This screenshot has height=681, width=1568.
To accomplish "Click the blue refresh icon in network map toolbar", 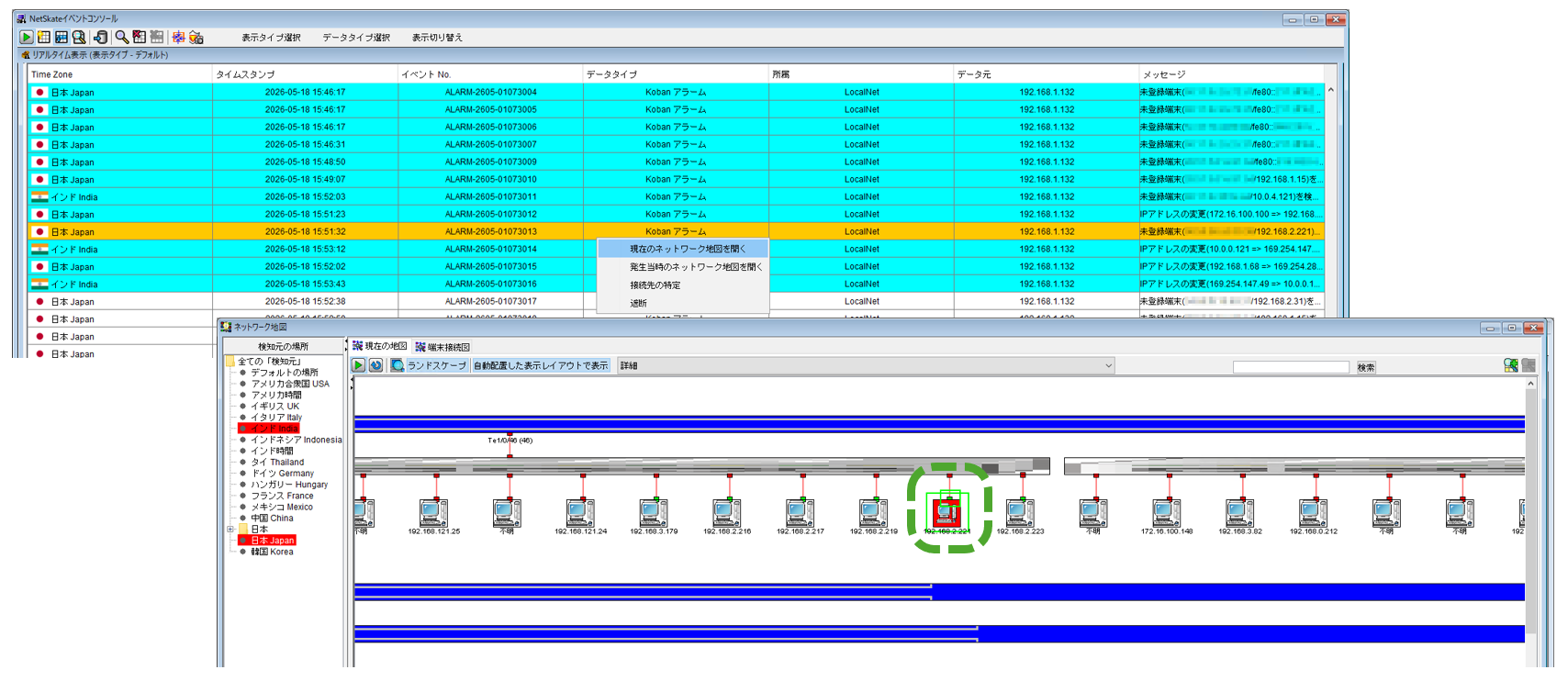I will [375, 365].
